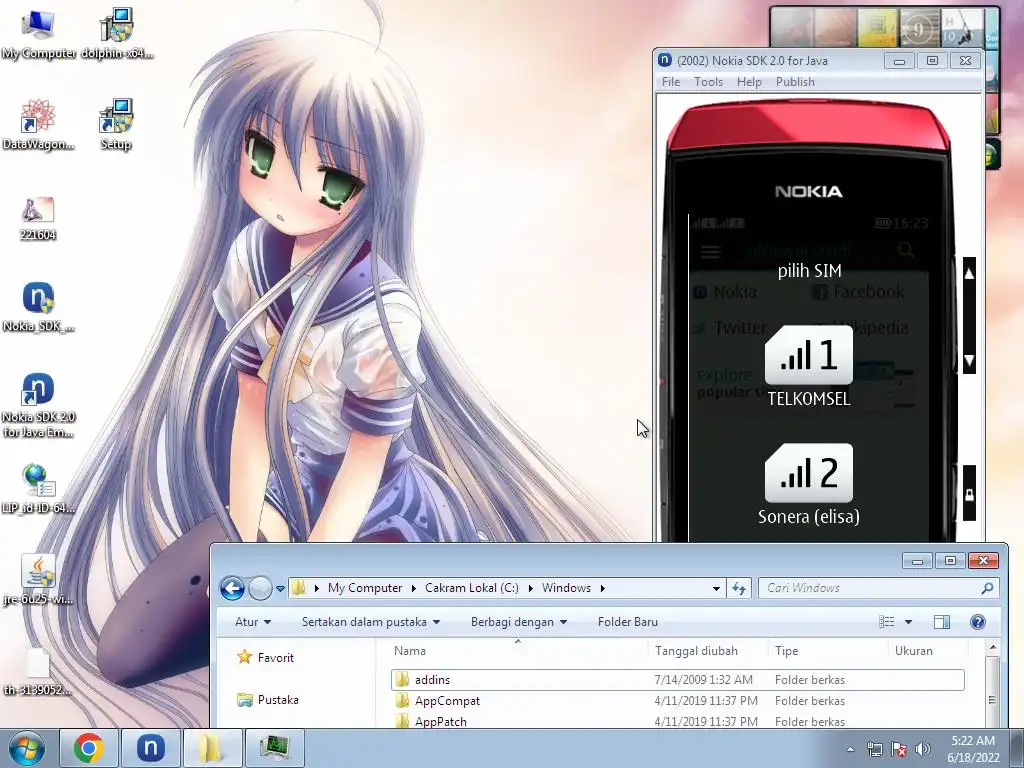Open the Publish menu in Nokia SDK
The image size is (1024, 768).
pyautogui.click(x=795, y=82)
